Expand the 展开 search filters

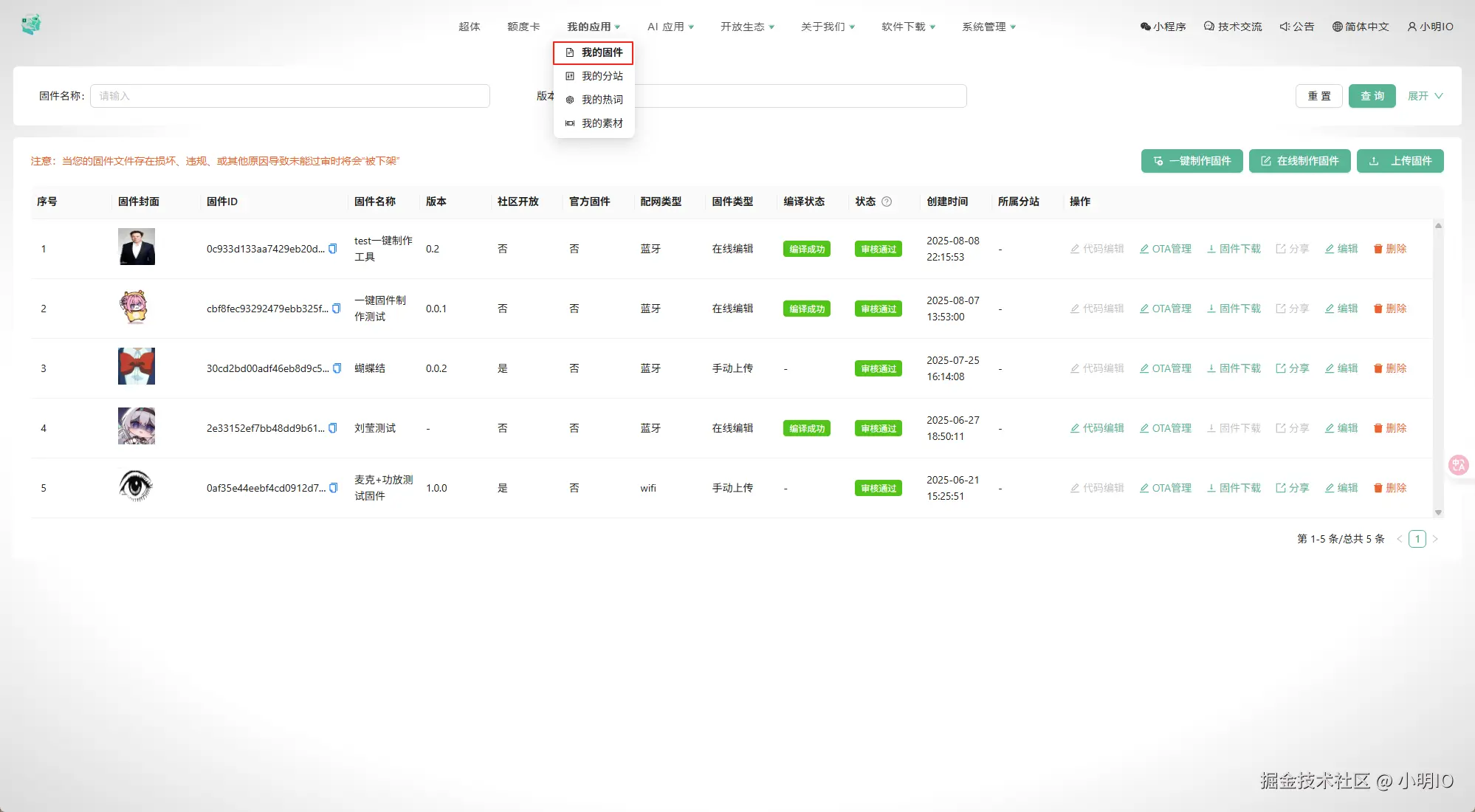click(1425, 96)
